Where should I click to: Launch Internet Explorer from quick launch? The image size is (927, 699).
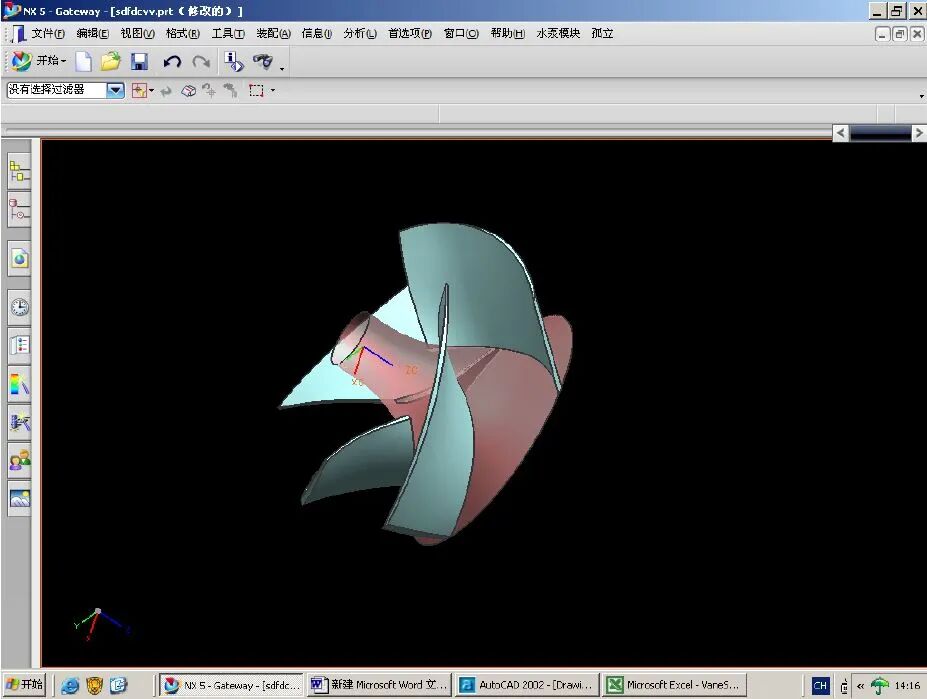pyautogui.click(x=70, y=685)
